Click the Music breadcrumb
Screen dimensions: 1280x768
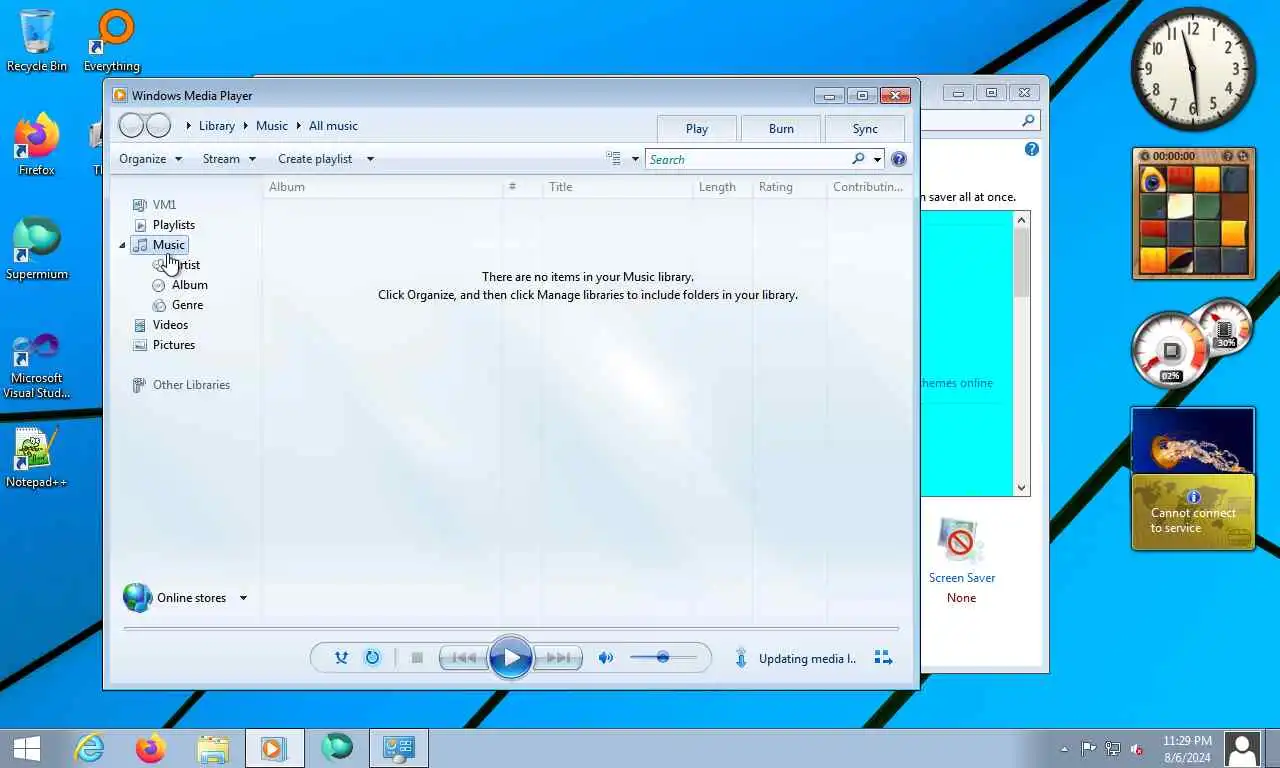coord(271,126)
